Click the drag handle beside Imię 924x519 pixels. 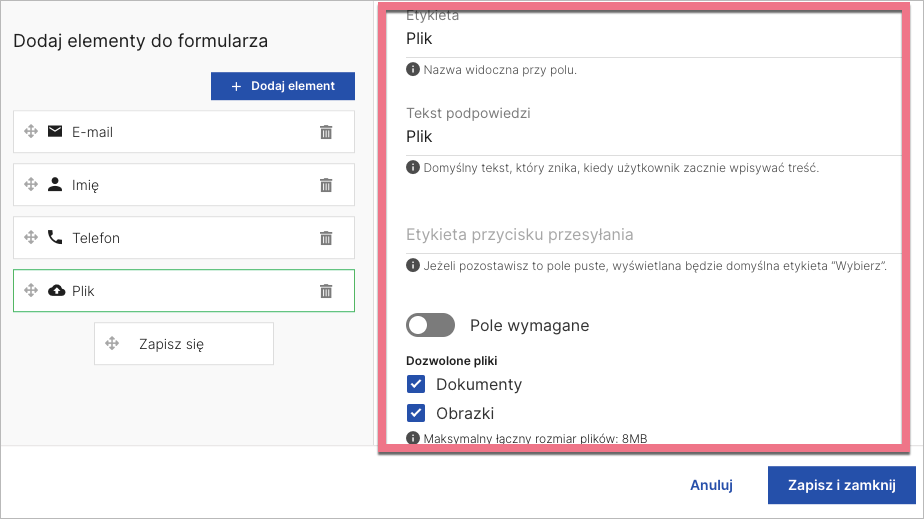pos(30,185)
